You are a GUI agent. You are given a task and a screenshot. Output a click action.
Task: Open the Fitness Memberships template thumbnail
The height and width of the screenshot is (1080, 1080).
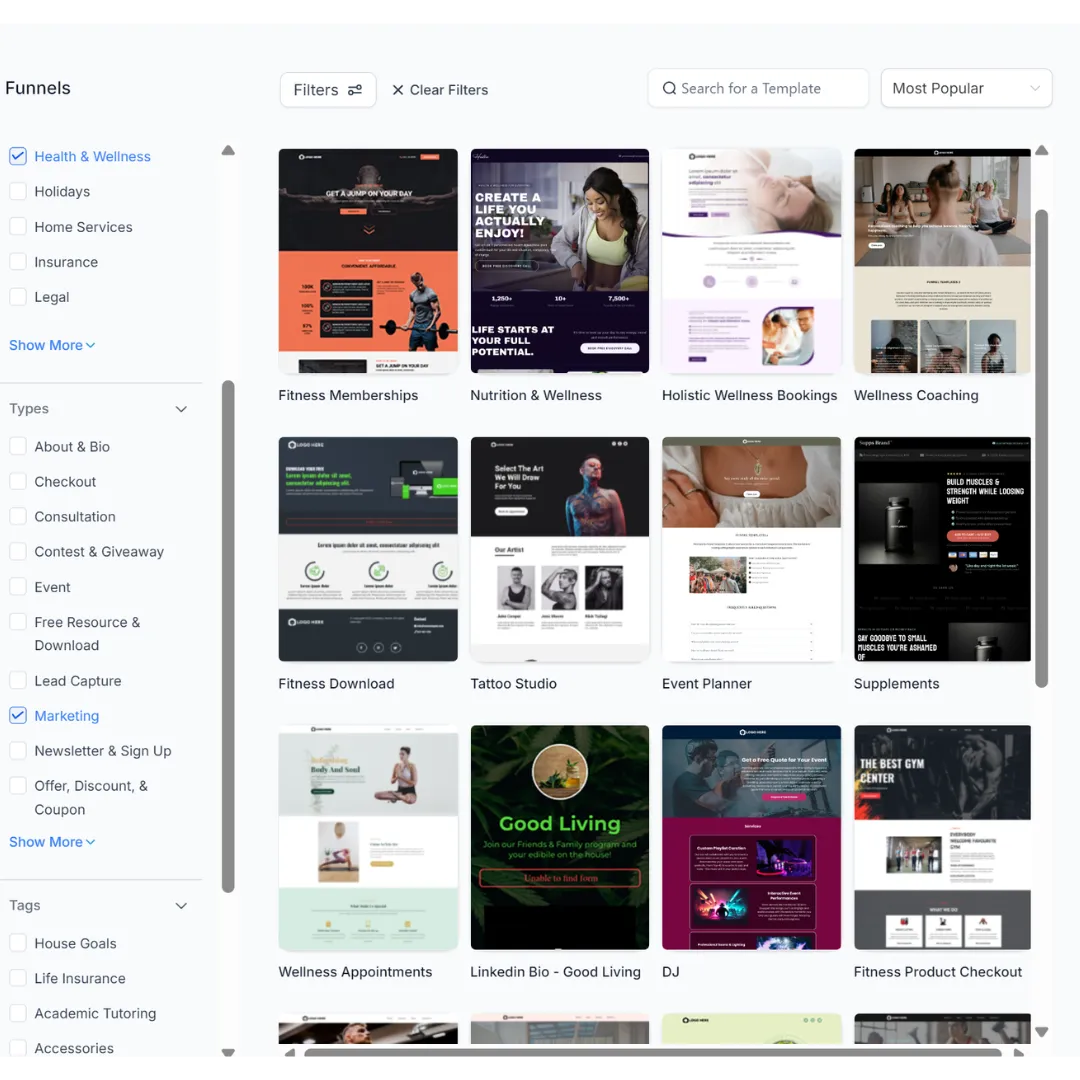point(368,261)
